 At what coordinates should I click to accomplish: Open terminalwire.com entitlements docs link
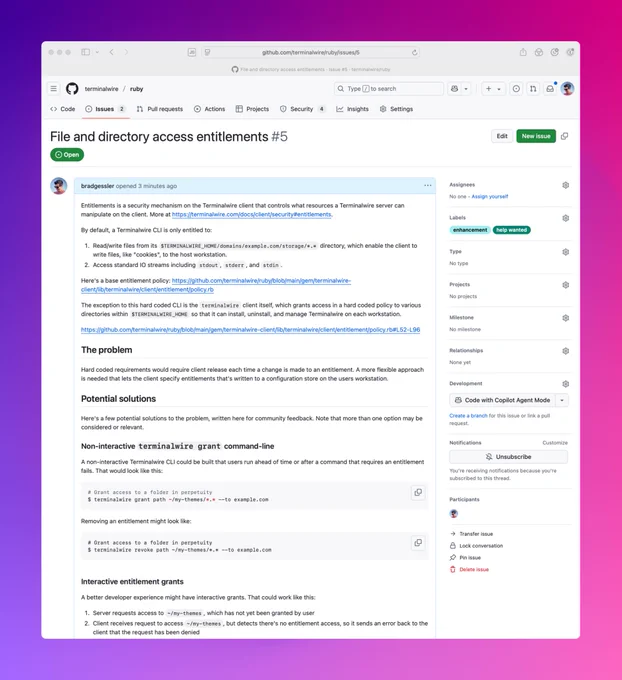252,214
